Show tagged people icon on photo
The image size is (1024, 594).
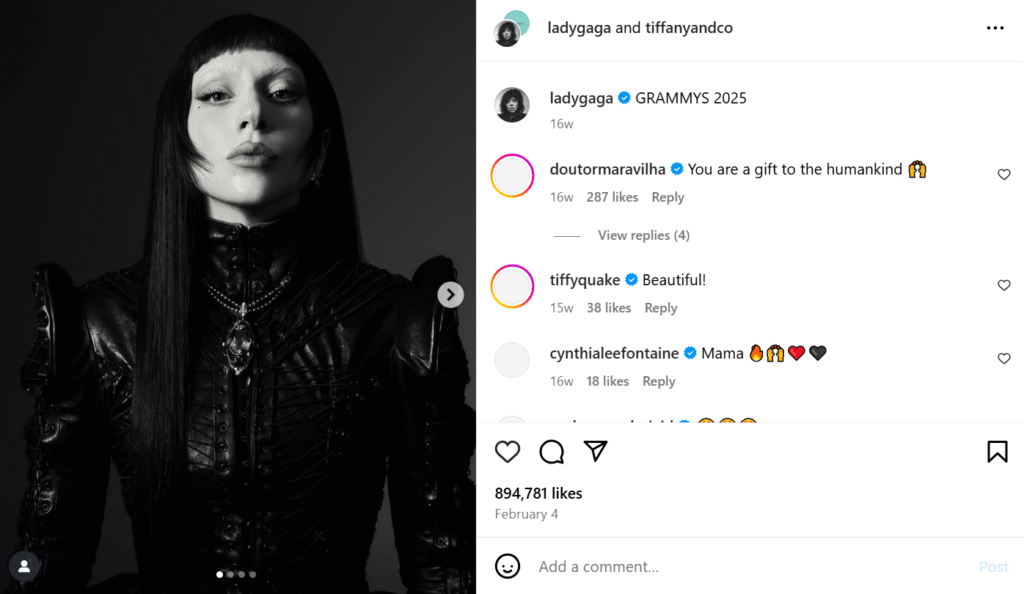click(24, 566)
